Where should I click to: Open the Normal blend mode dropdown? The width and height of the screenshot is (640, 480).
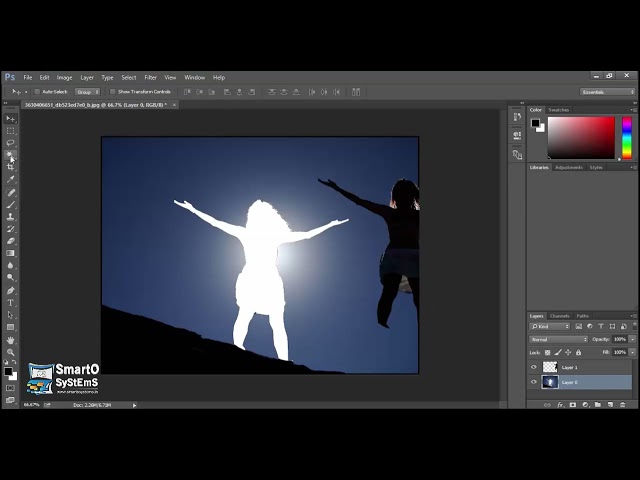point(558,339)
